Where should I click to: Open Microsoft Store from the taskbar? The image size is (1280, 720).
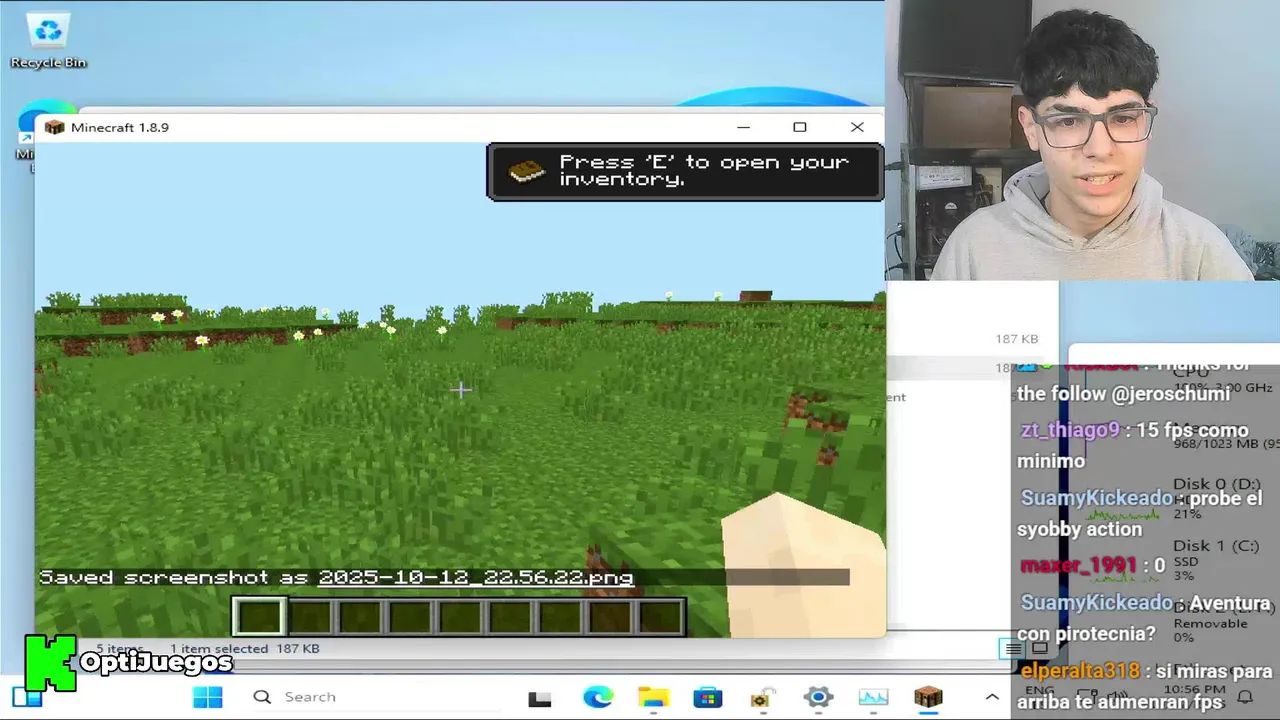click(708, 697)
